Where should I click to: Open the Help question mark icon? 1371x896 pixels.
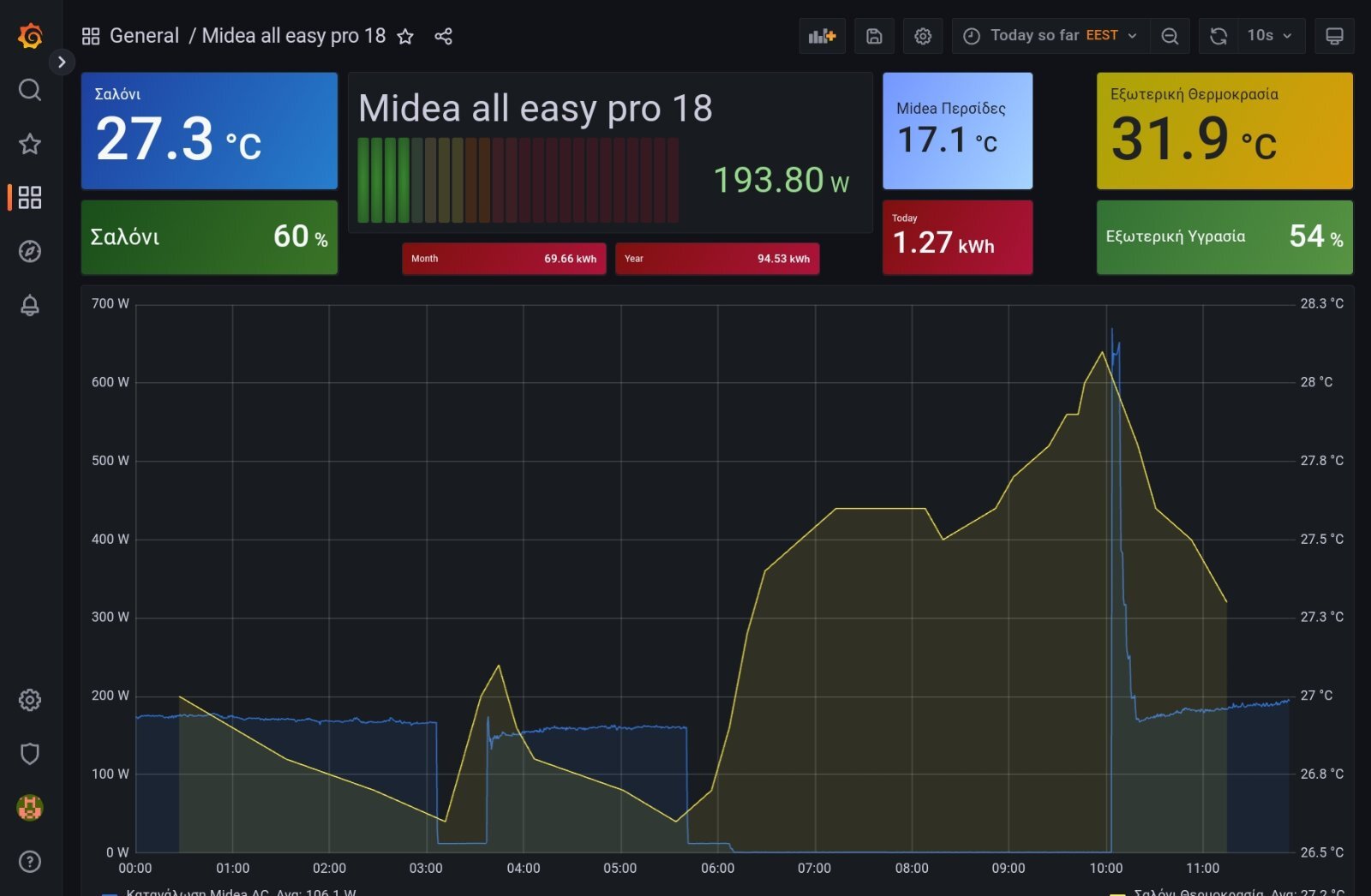click(30, 862)
